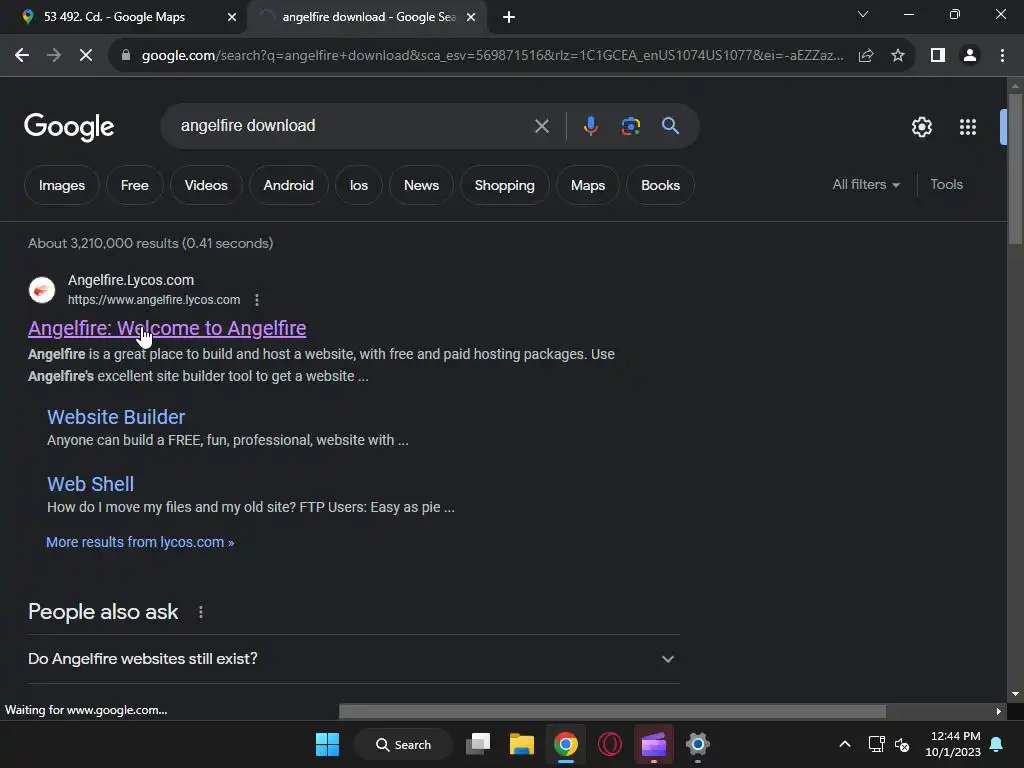Click the Angelfire site favicon
The height and width of the screenshot is (768, 1024).
pyautogui.click(x=42, y=290)
